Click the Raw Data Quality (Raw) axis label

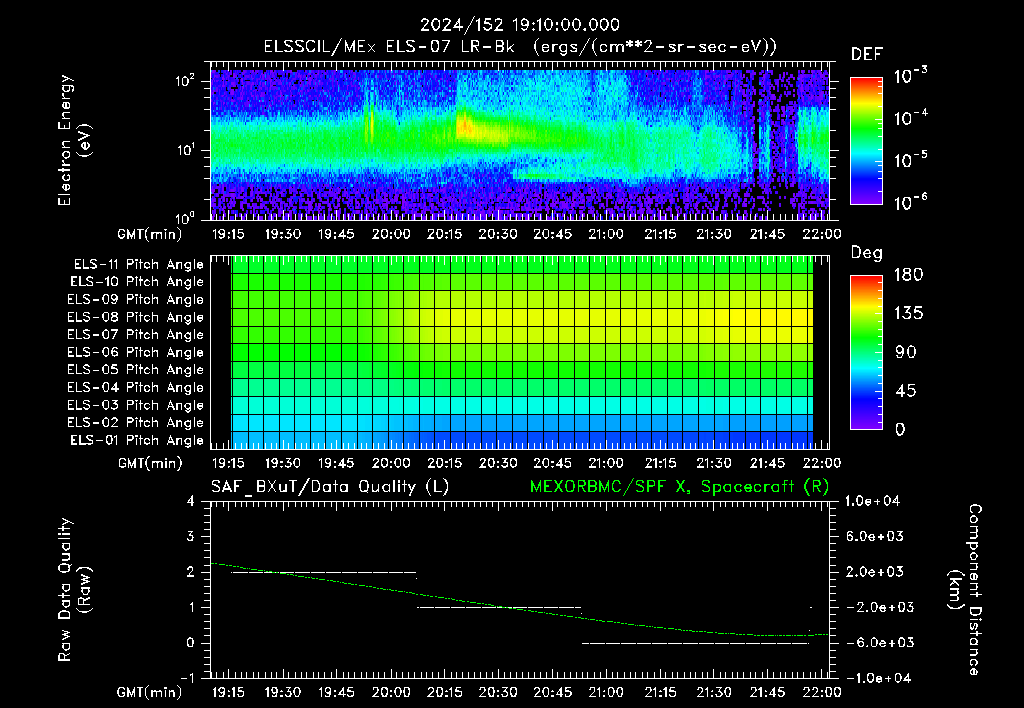(x=74, y=590)
